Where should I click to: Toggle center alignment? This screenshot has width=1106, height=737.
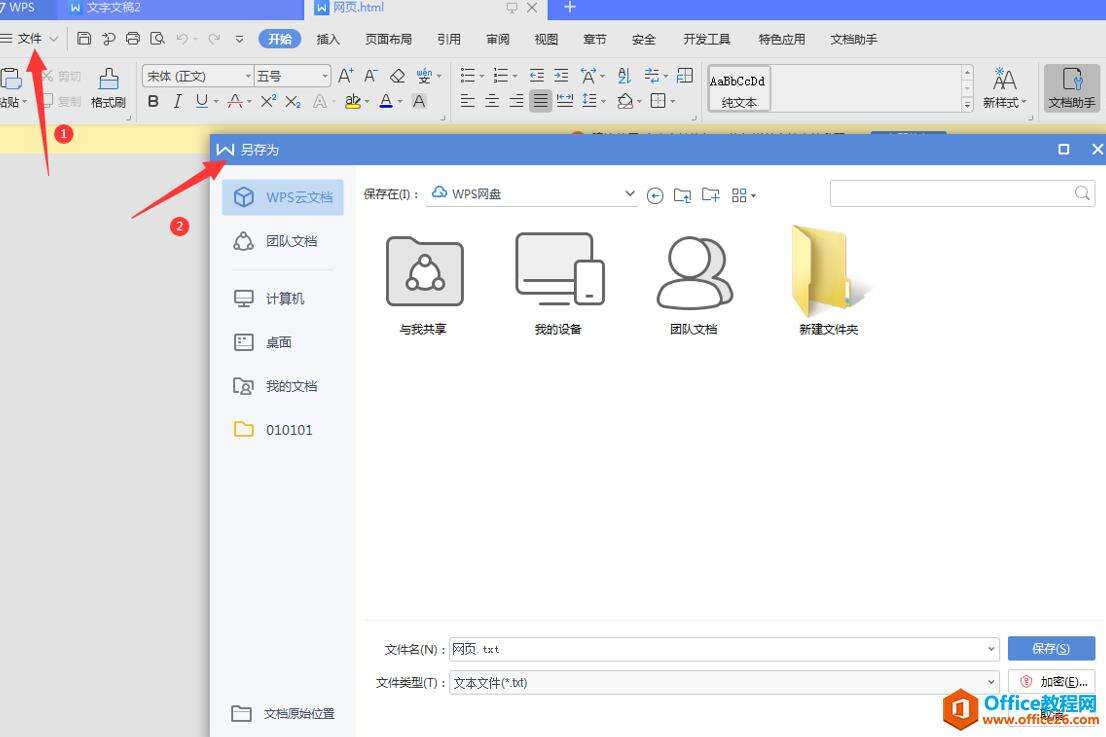(x=492, y=102)
